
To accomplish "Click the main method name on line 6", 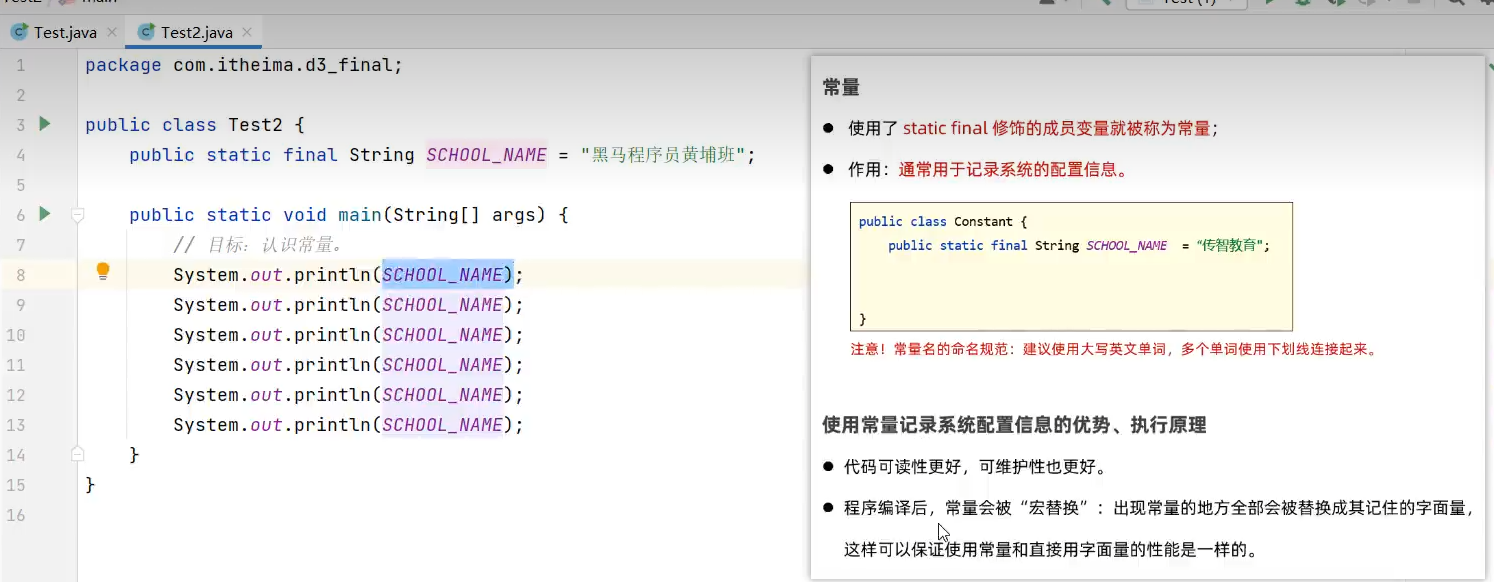I will click(360, 215).
